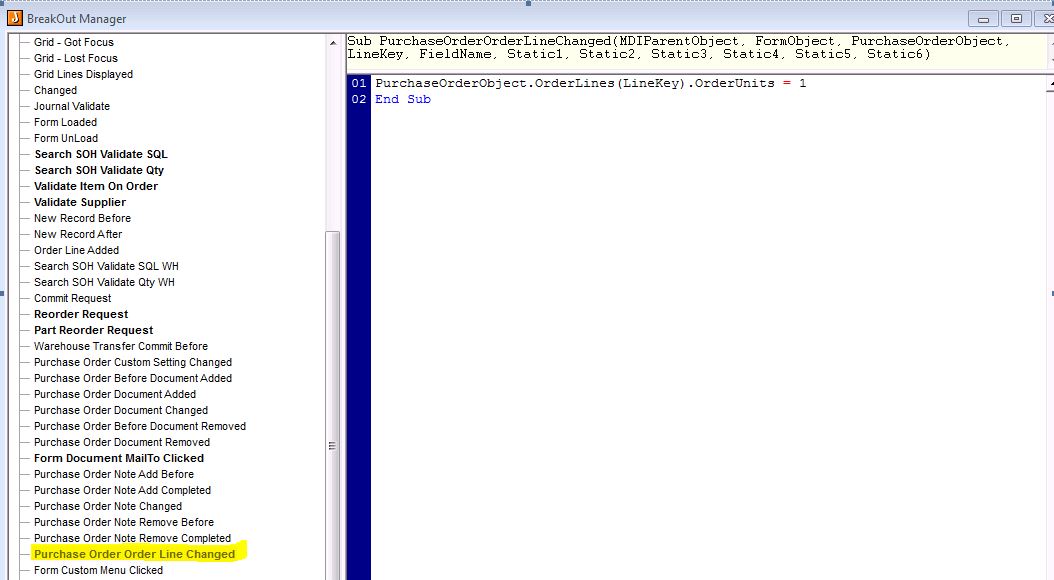Place cursor on 'End Sub' code line
The image size is (1054, 580).
click(402, 99)
